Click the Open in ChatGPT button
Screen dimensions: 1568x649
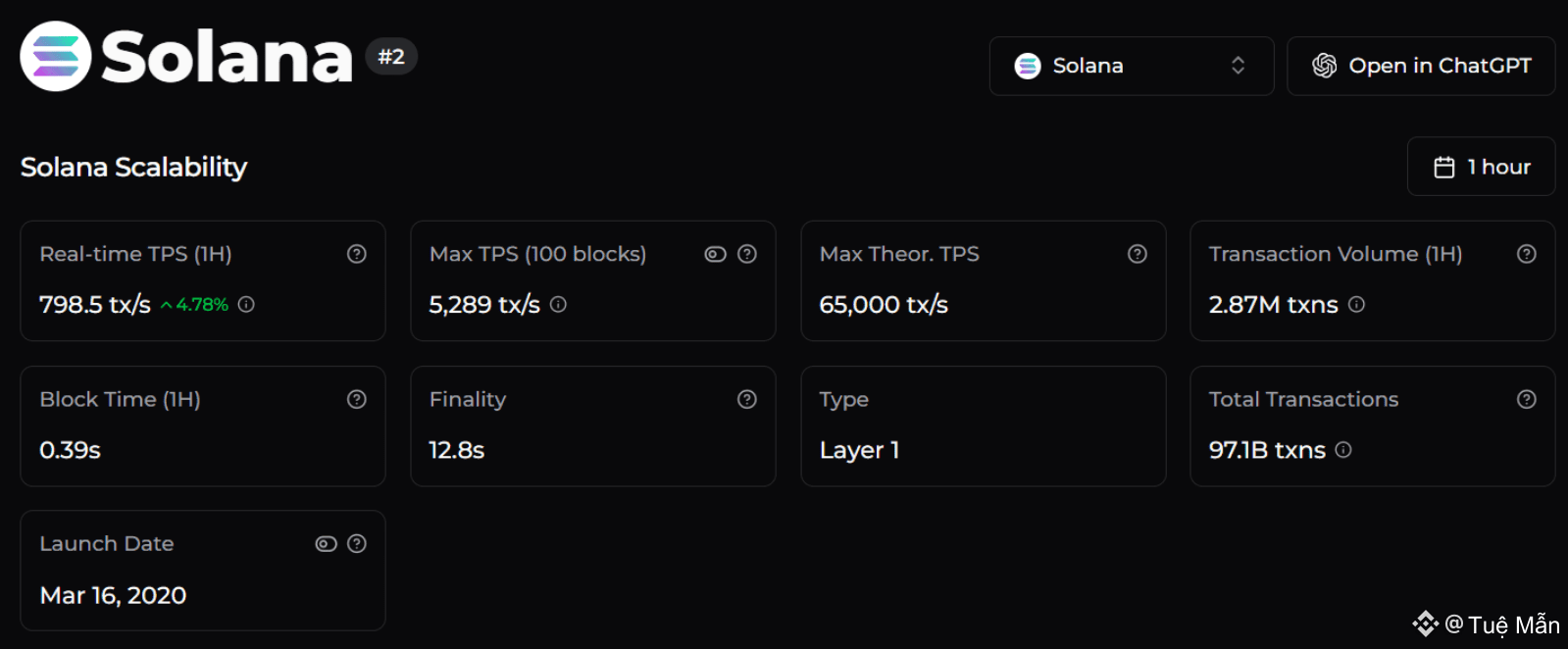tap(1421, 66)
